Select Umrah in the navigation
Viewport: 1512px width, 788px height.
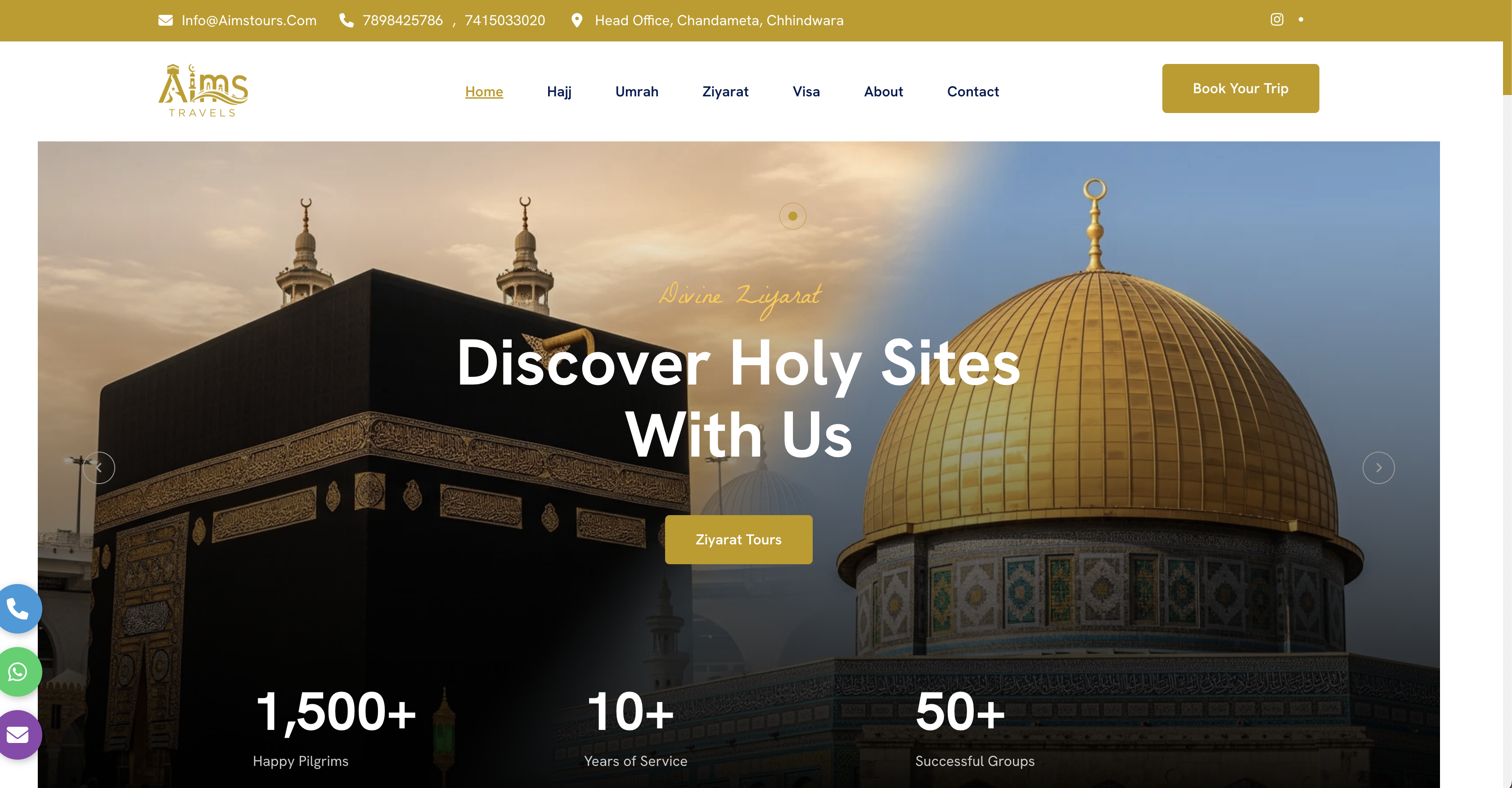click(x=636, y=91)
